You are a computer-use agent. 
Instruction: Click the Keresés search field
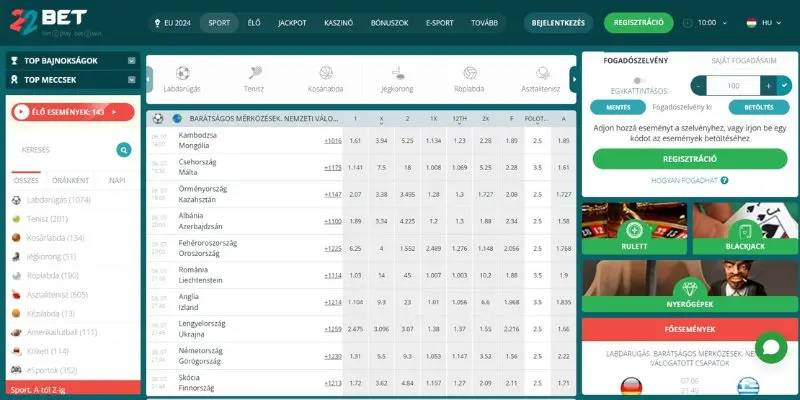point(64,149)
